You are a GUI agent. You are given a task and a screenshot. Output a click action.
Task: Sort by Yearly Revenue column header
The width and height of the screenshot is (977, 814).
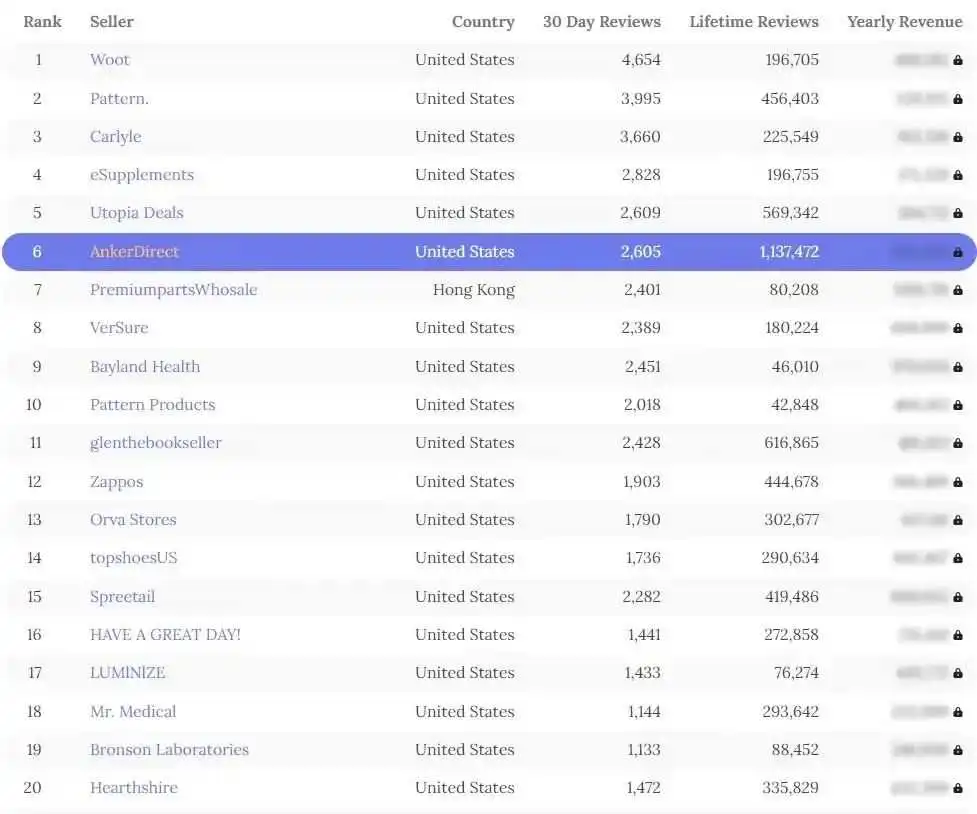click(905, 22)
